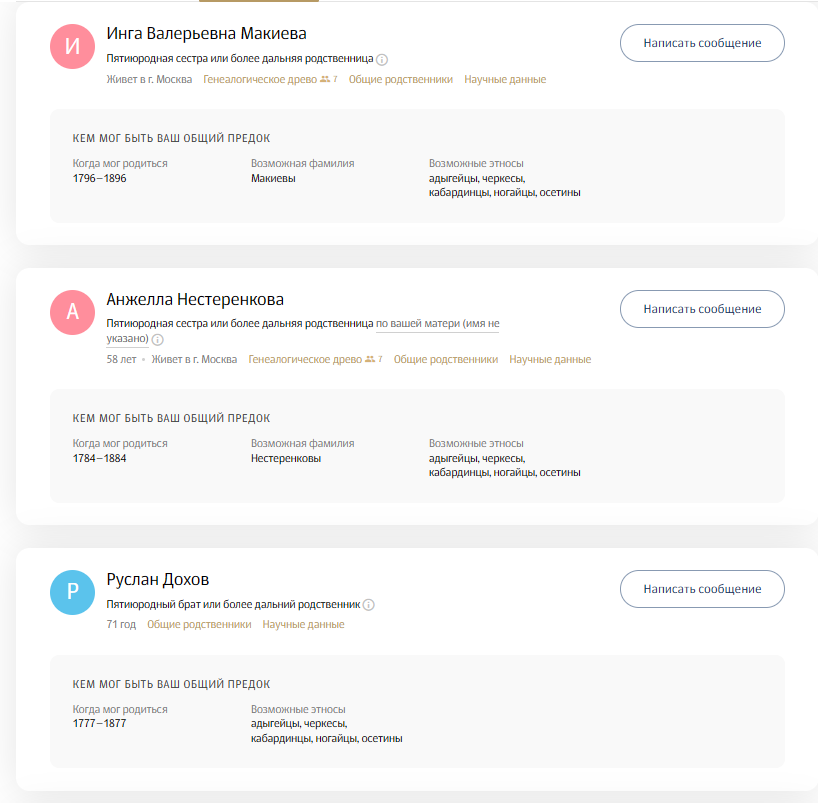This screenshot has height=803, width=818.
Task: View Анжелла's Общие родственники
Action: point(445,359)
